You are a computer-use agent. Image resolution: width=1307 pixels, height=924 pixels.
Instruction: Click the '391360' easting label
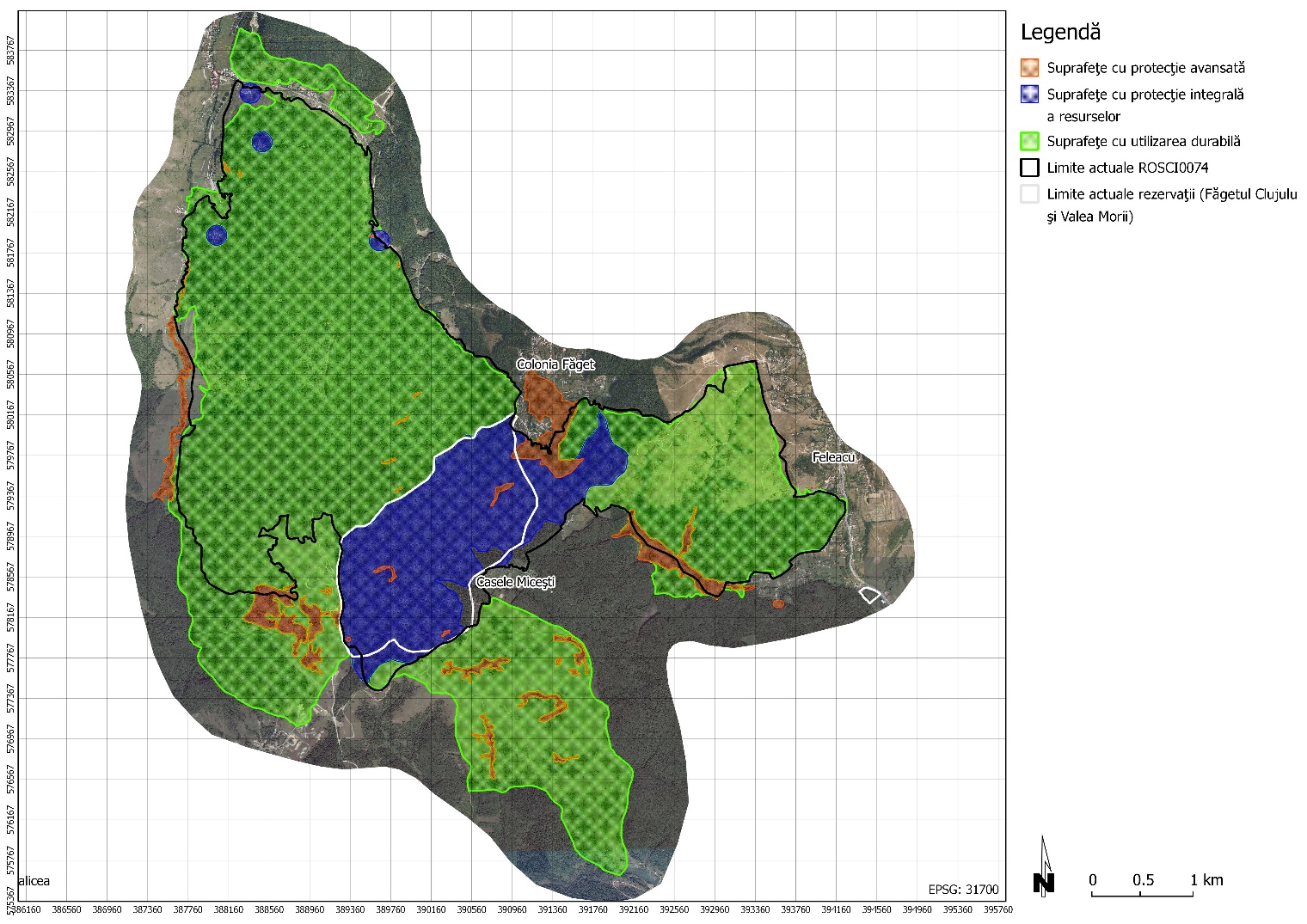point(552,909)
